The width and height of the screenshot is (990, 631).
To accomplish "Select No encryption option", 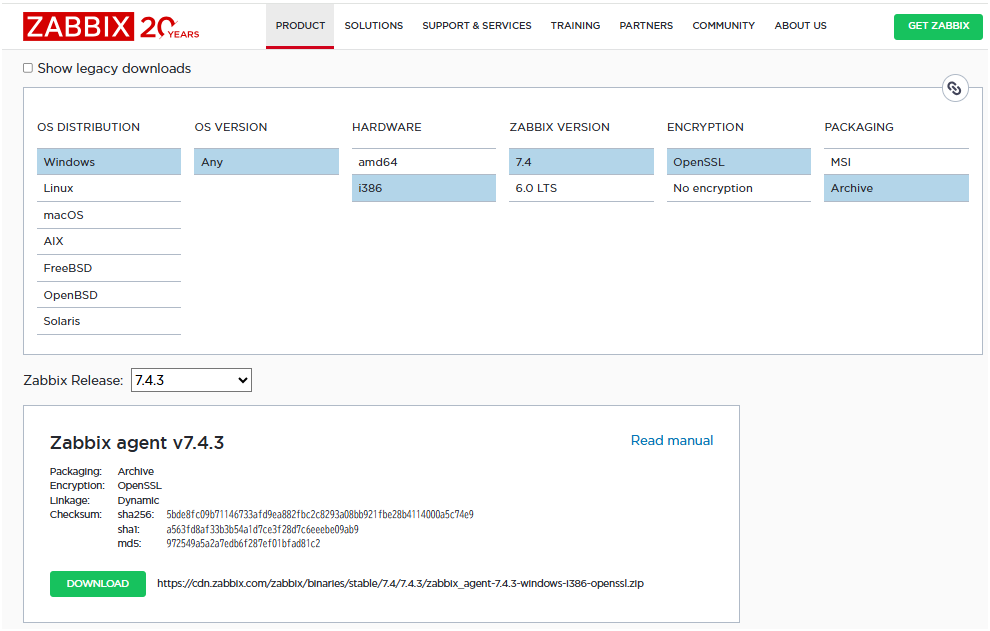I will pyautogui.click(x=713, y=188).
